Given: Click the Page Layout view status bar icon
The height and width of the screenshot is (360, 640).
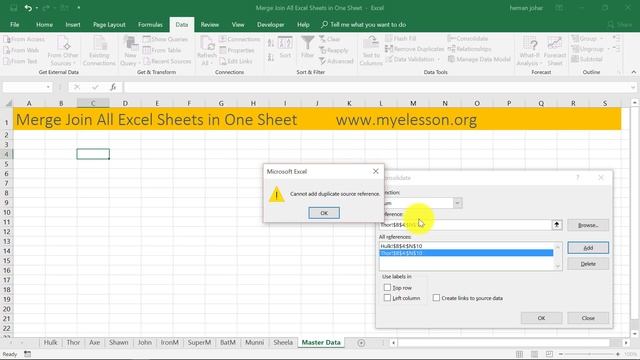Looking at the screenshot, I should (534, 354).
